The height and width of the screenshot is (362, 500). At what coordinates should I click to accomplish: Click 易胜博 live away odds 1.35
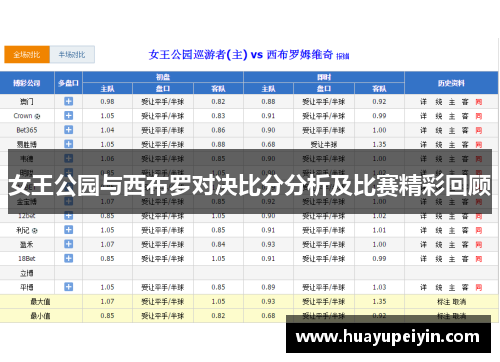pos(379,144)
